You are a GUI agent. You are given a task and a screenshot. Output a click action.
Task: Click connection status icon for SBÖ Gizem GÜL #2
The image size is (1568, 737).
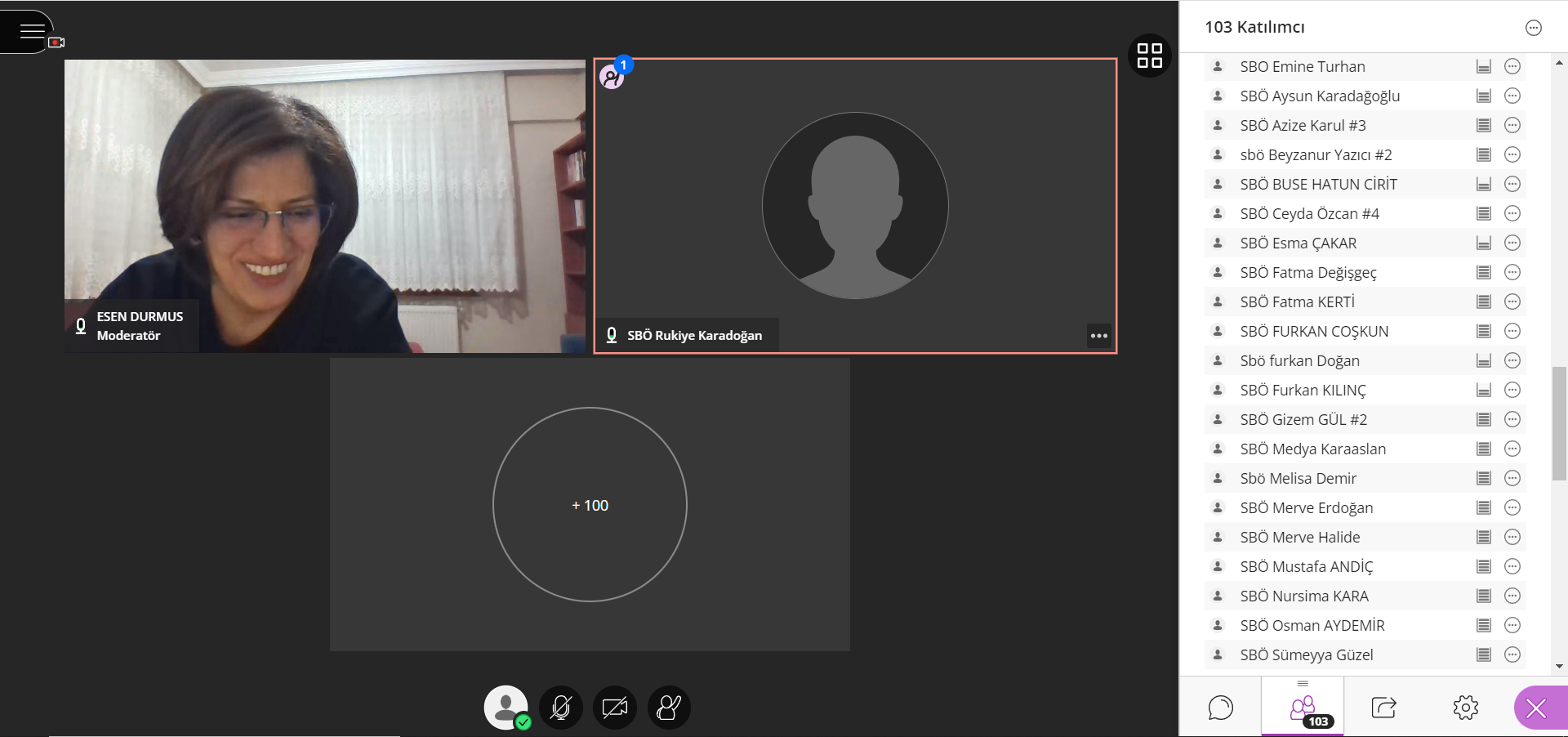coord(1484,419)
